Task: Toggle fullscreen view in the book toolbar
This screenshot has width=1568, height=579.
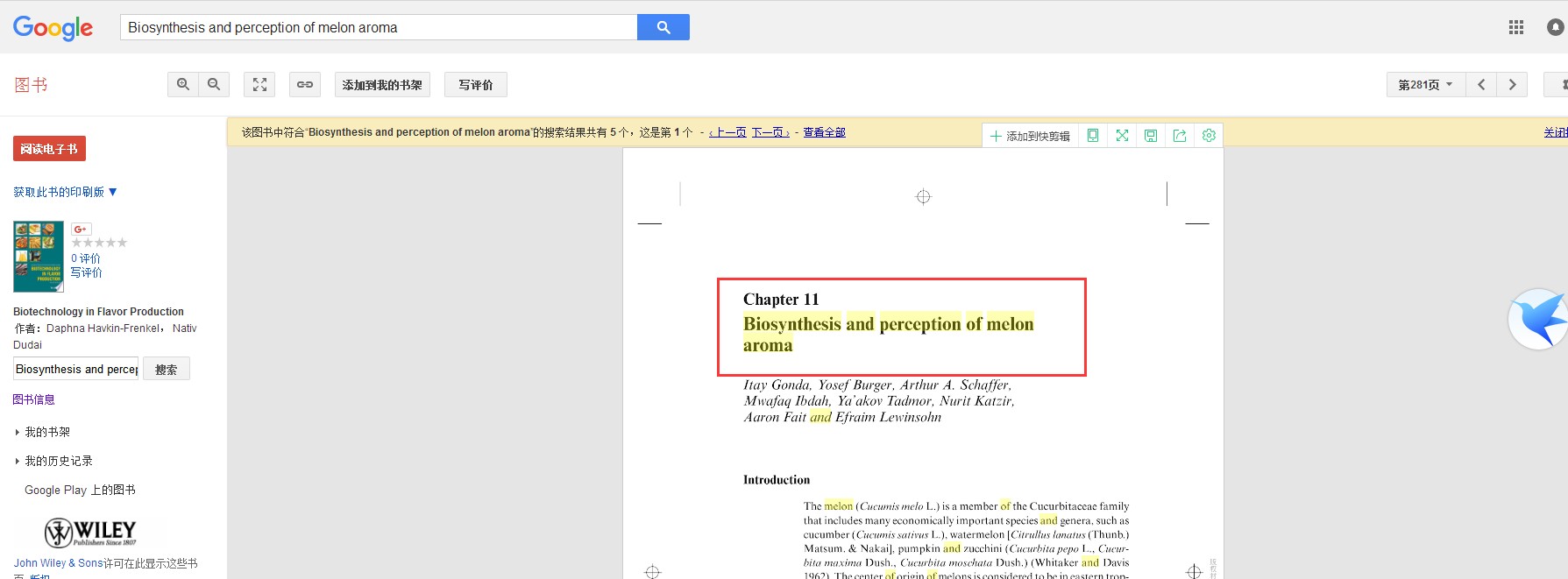Action: (x=259, y=85)
